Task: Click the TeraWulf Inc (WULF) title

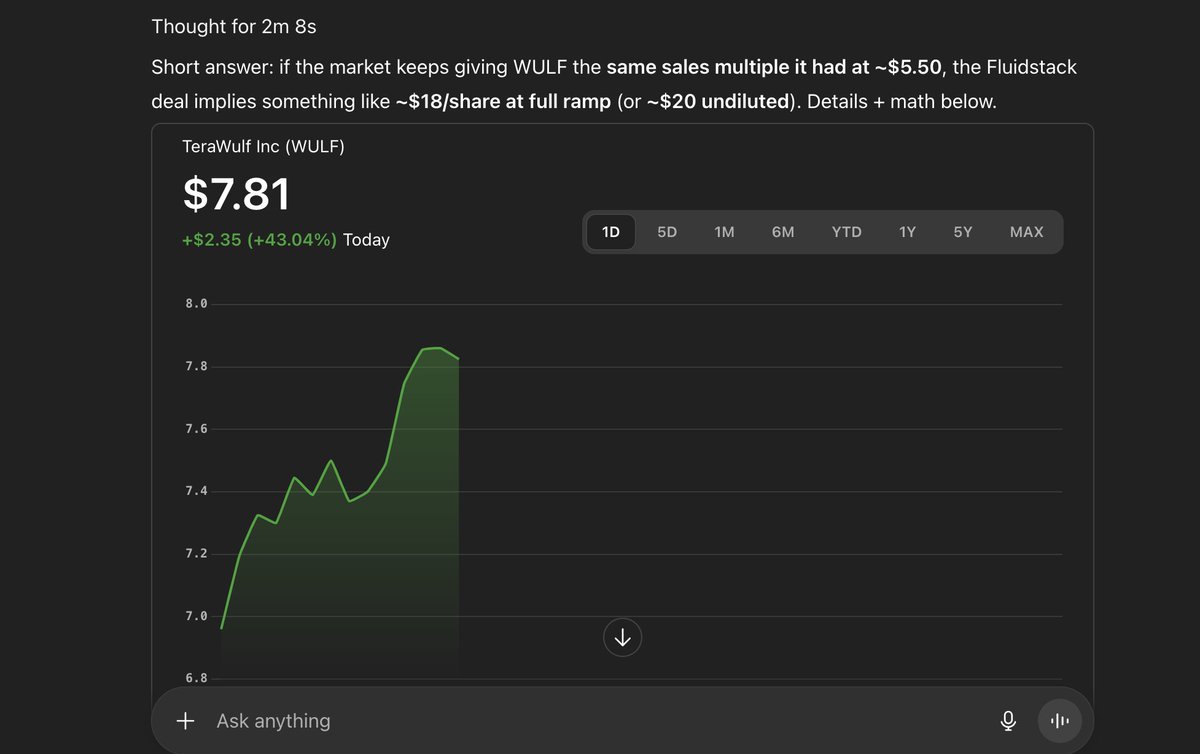Action: click(x=263, y=147)
